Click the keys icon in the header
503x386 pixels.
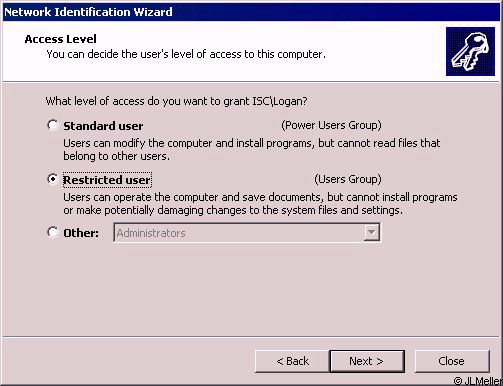point(470,52)
